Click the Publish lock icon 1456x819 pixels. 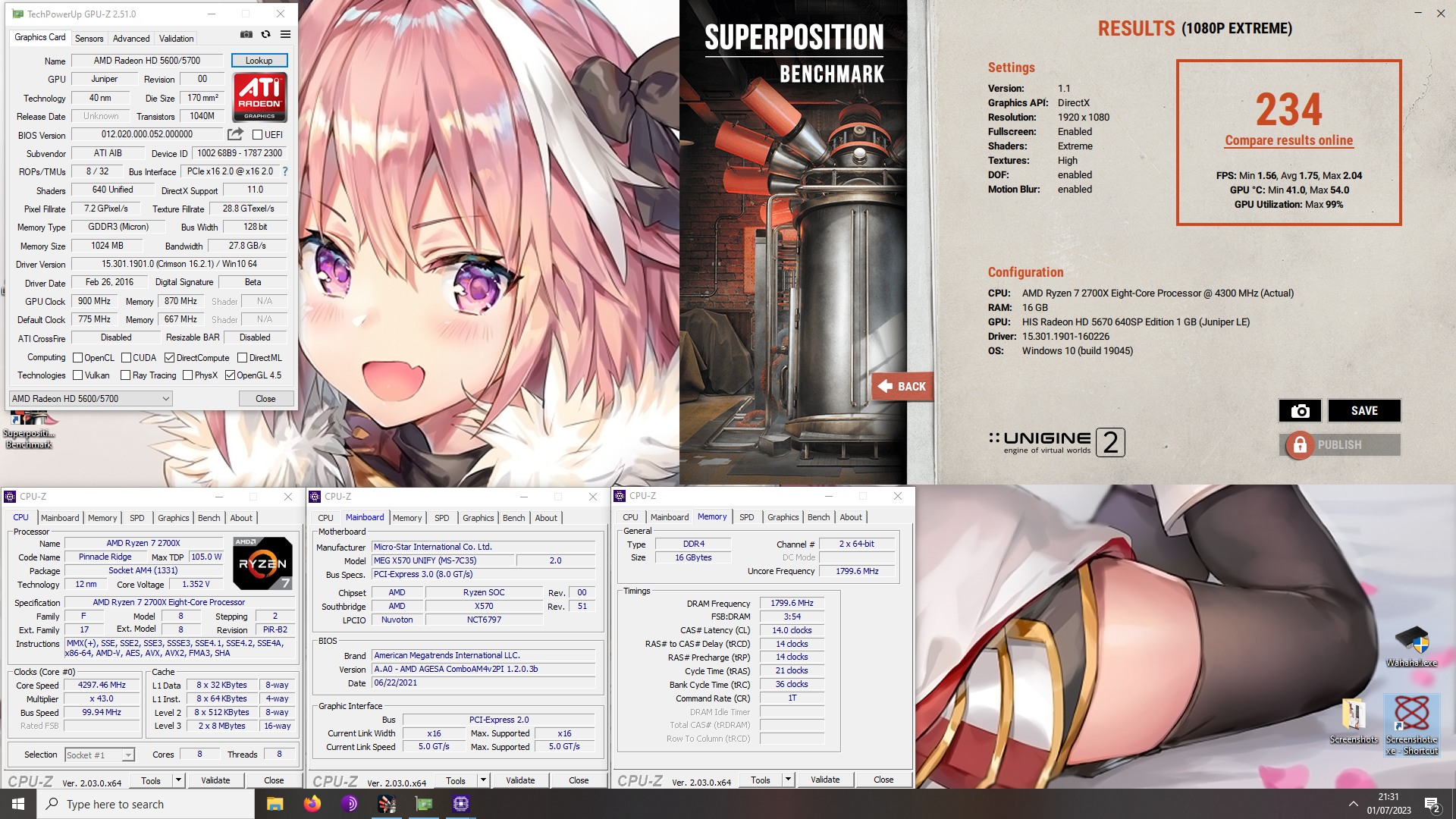[x=1299, y=444]
